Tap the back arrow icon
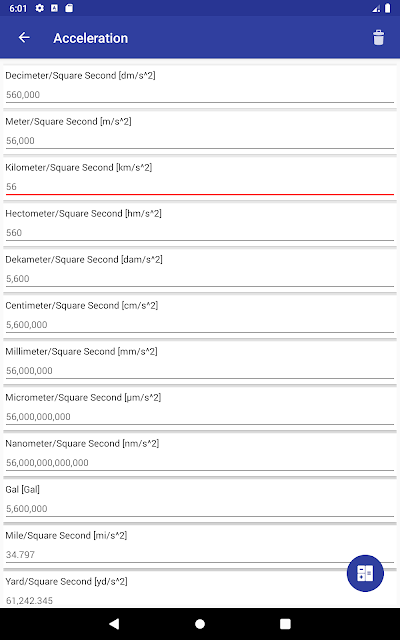This screenshot has height=640, width=400. pos(24,38)
